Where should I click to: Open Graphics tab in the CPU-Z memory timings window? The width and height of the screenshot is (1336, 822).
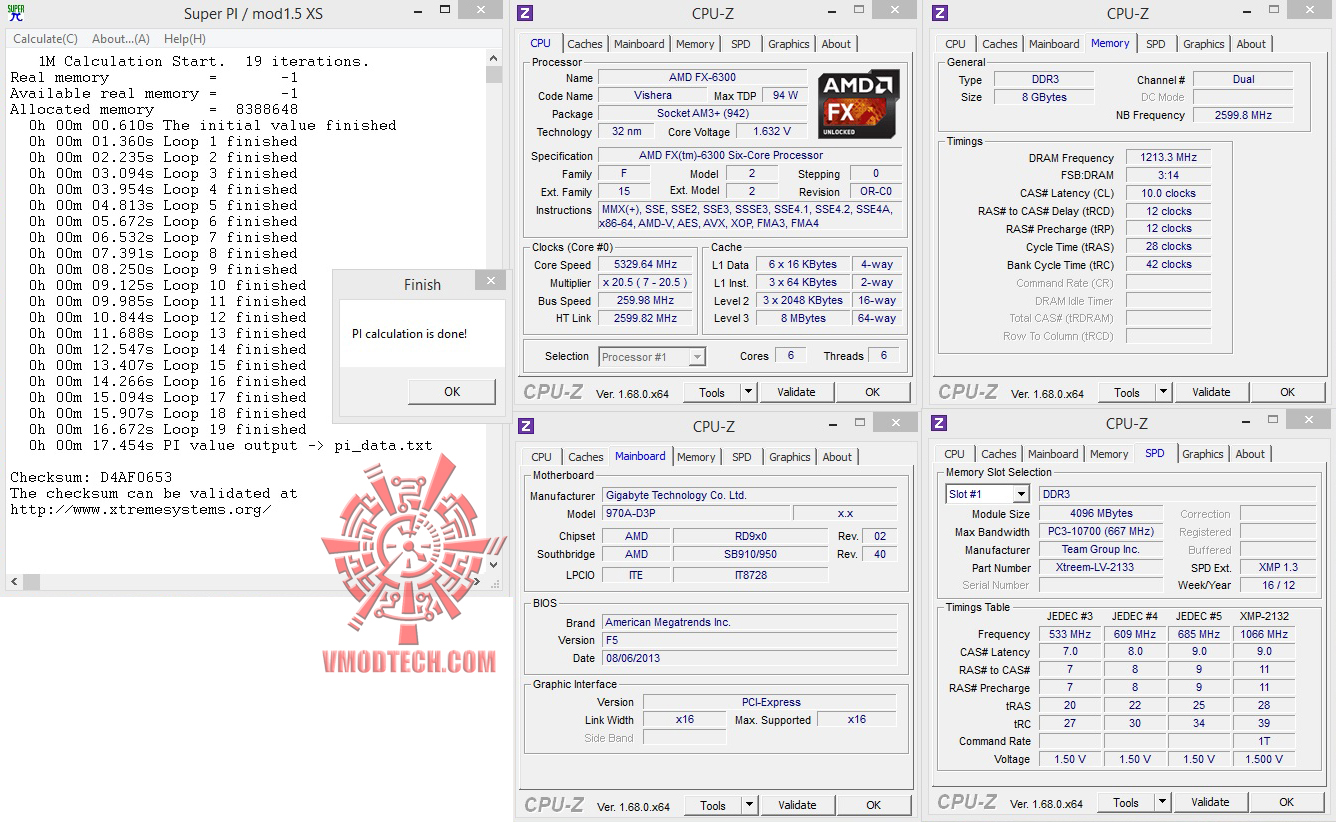point(1204,44)
